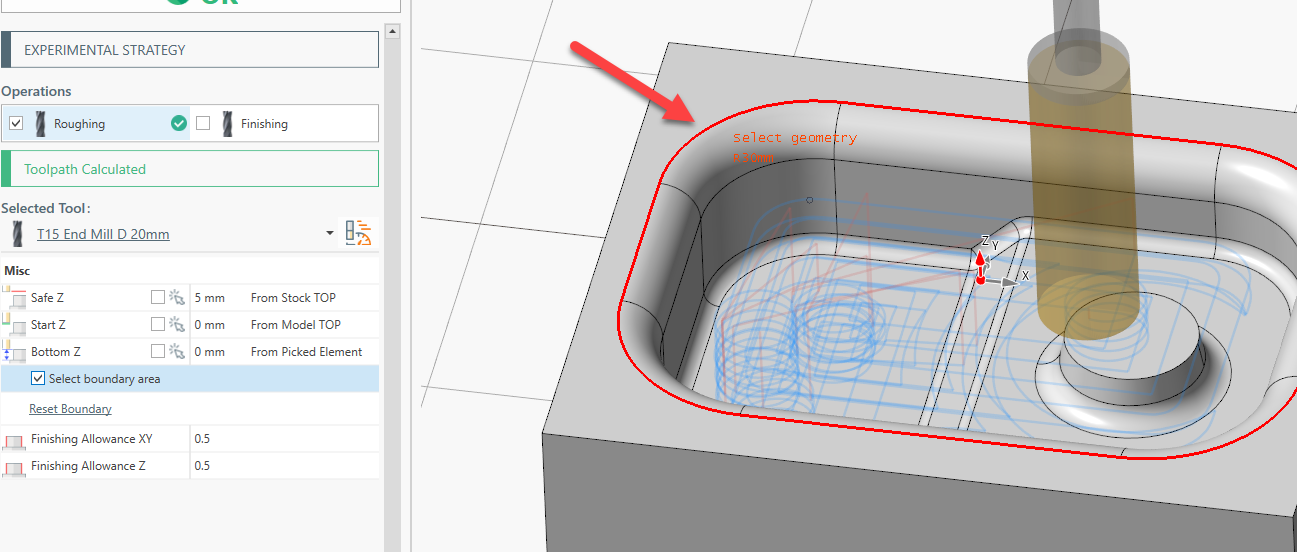Click the Safe Z pick icon

[x=177, y=297]
